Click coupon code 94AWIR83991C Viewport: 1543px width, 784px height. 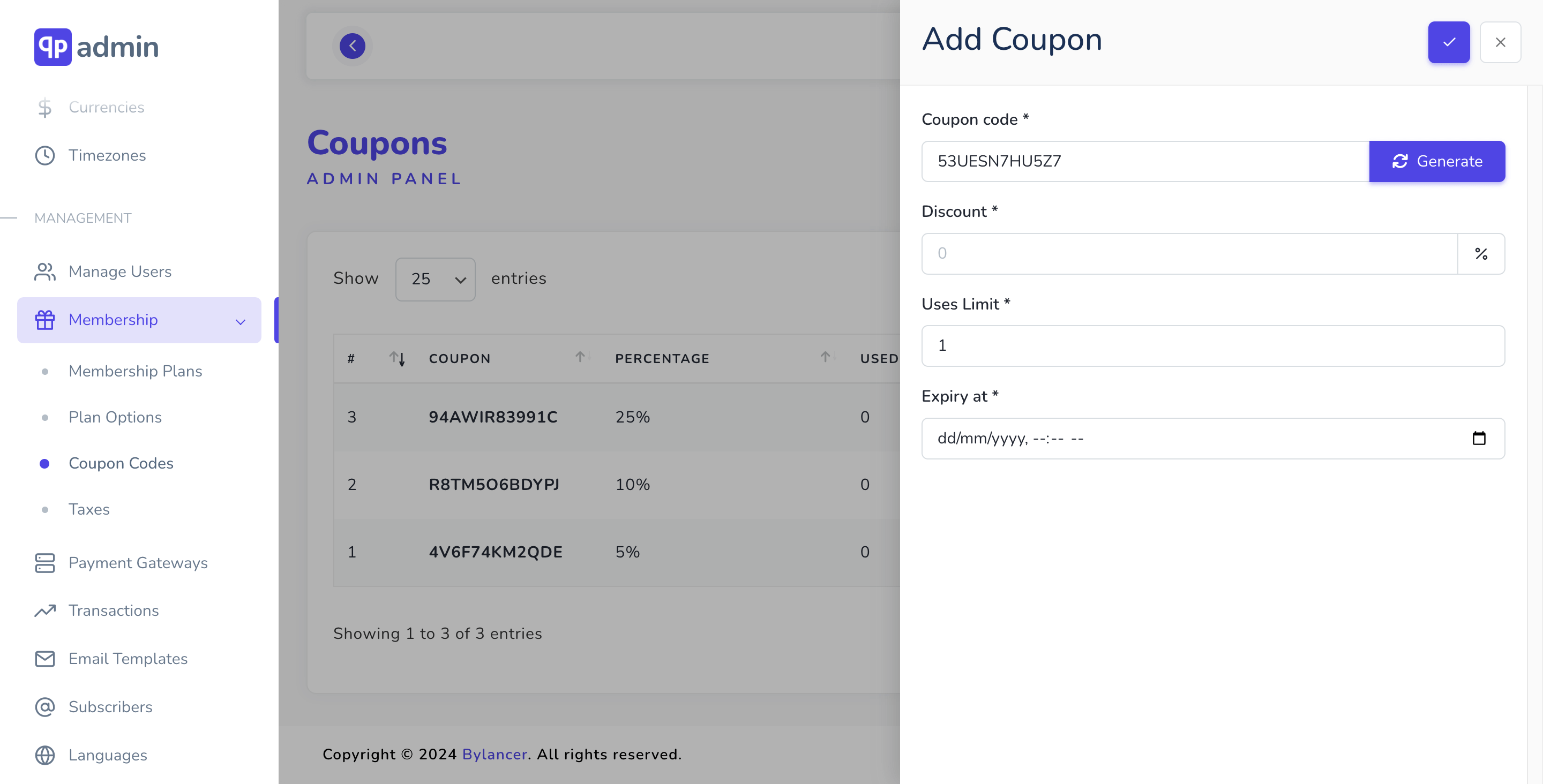coord(493,418)
